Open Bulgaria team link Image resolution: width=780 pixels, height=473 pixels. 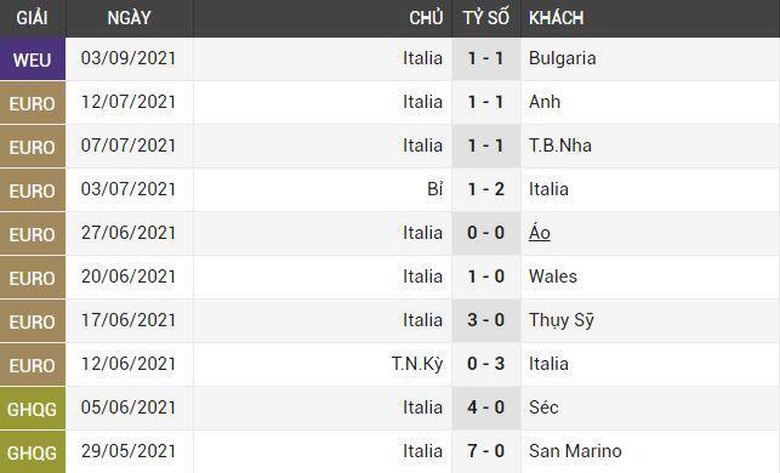pos(562,58)
